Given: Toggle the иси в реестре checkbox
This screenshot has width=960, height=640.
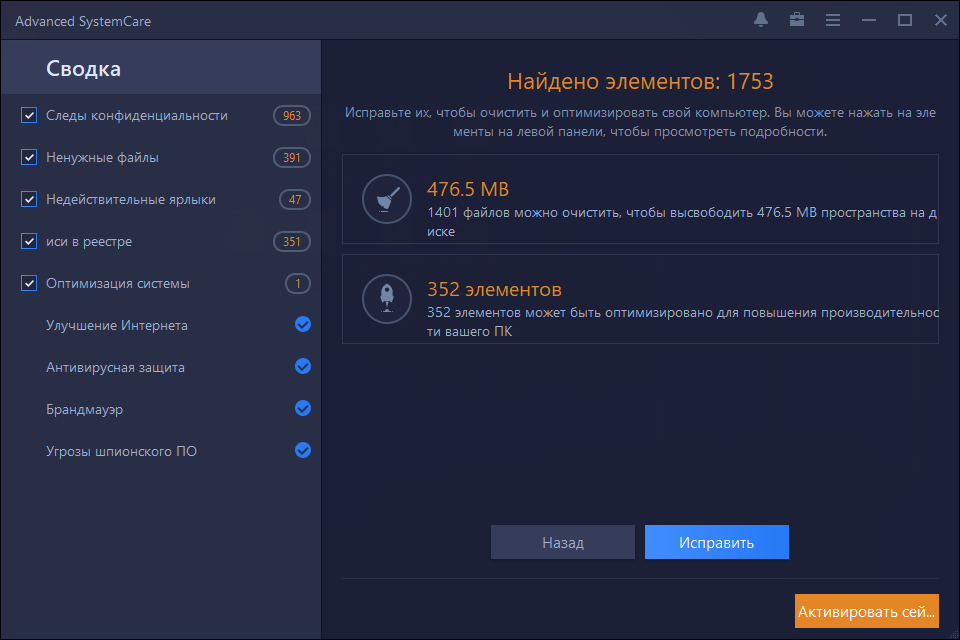Looking at the screenshot, I should coord(29,241).
